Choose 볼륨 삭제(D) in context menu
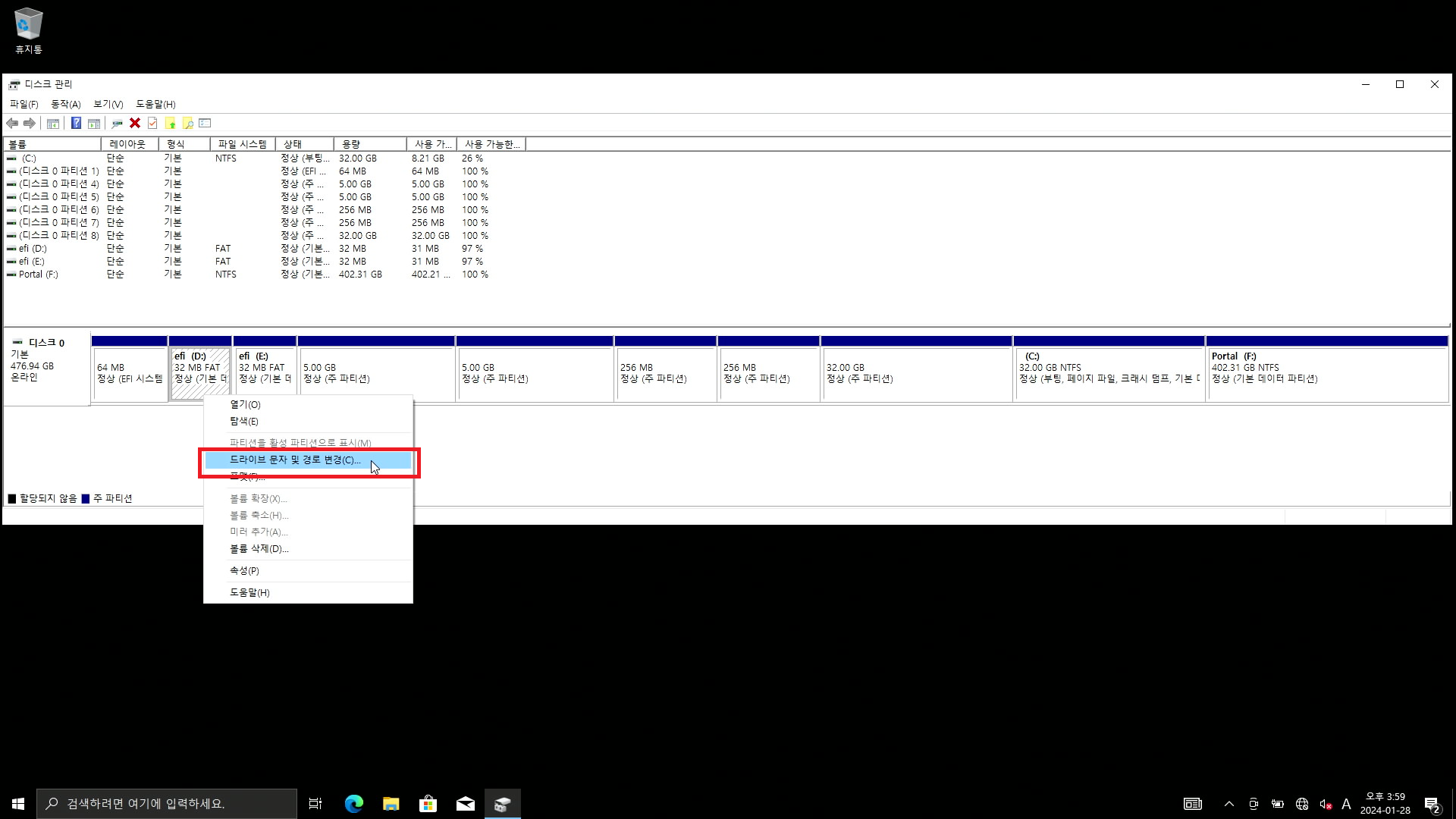 click(x=259, y=549)
